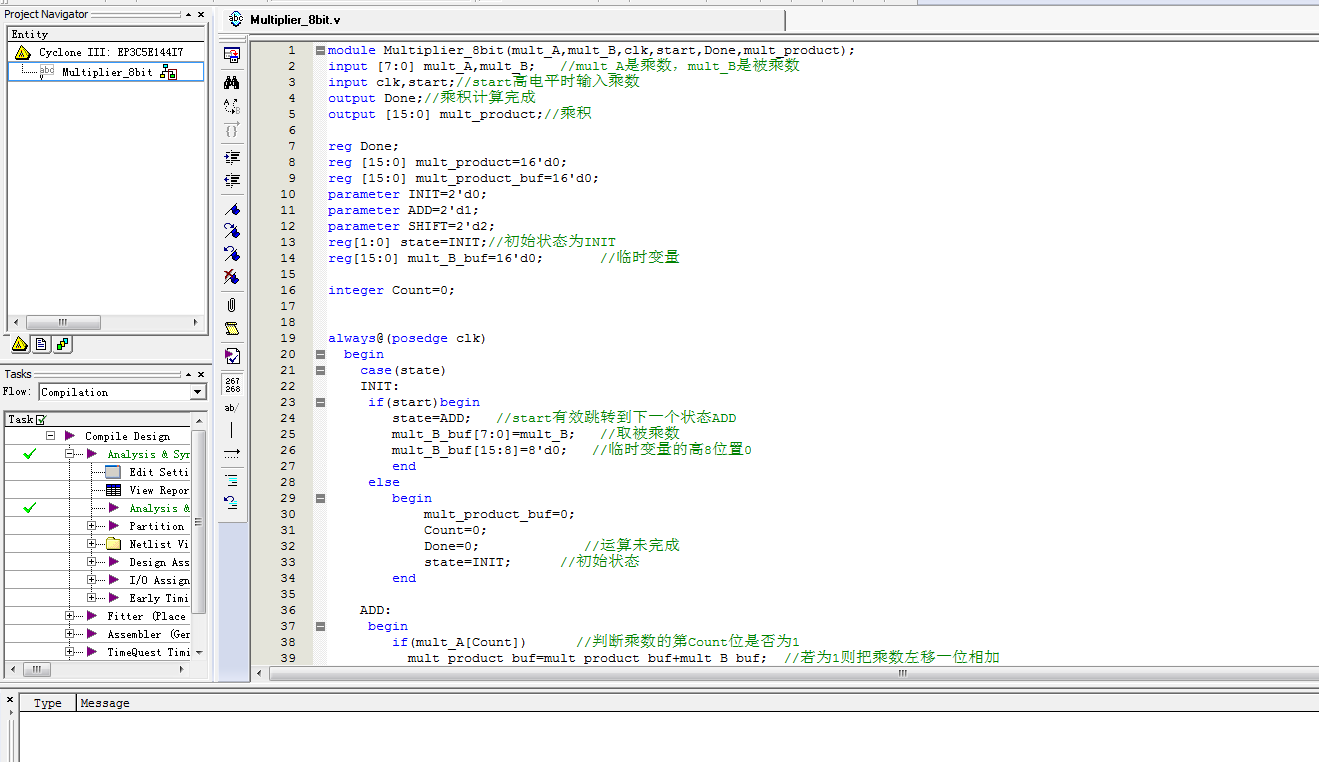This screenshot has width=1319, height=762.
Task: Select the match-delimiter braces icon
Action: pos(231,128)
